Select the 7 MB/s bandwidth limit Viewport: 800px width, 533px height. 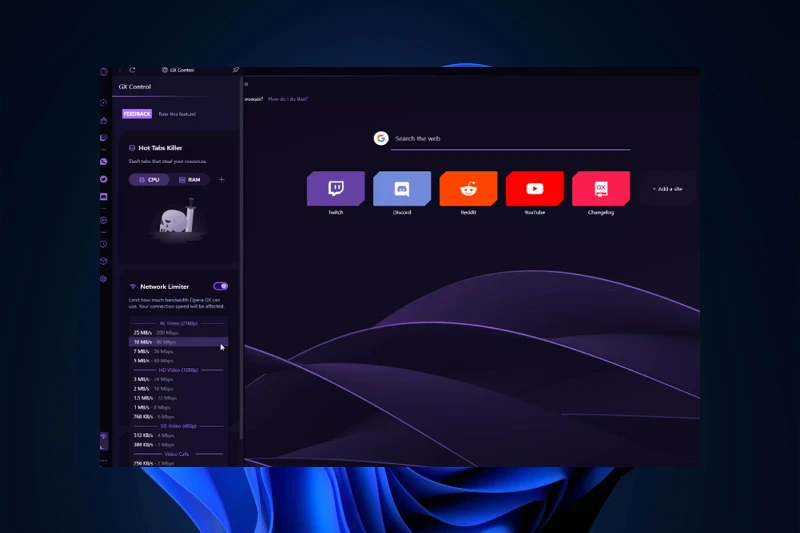coord(179,351)
